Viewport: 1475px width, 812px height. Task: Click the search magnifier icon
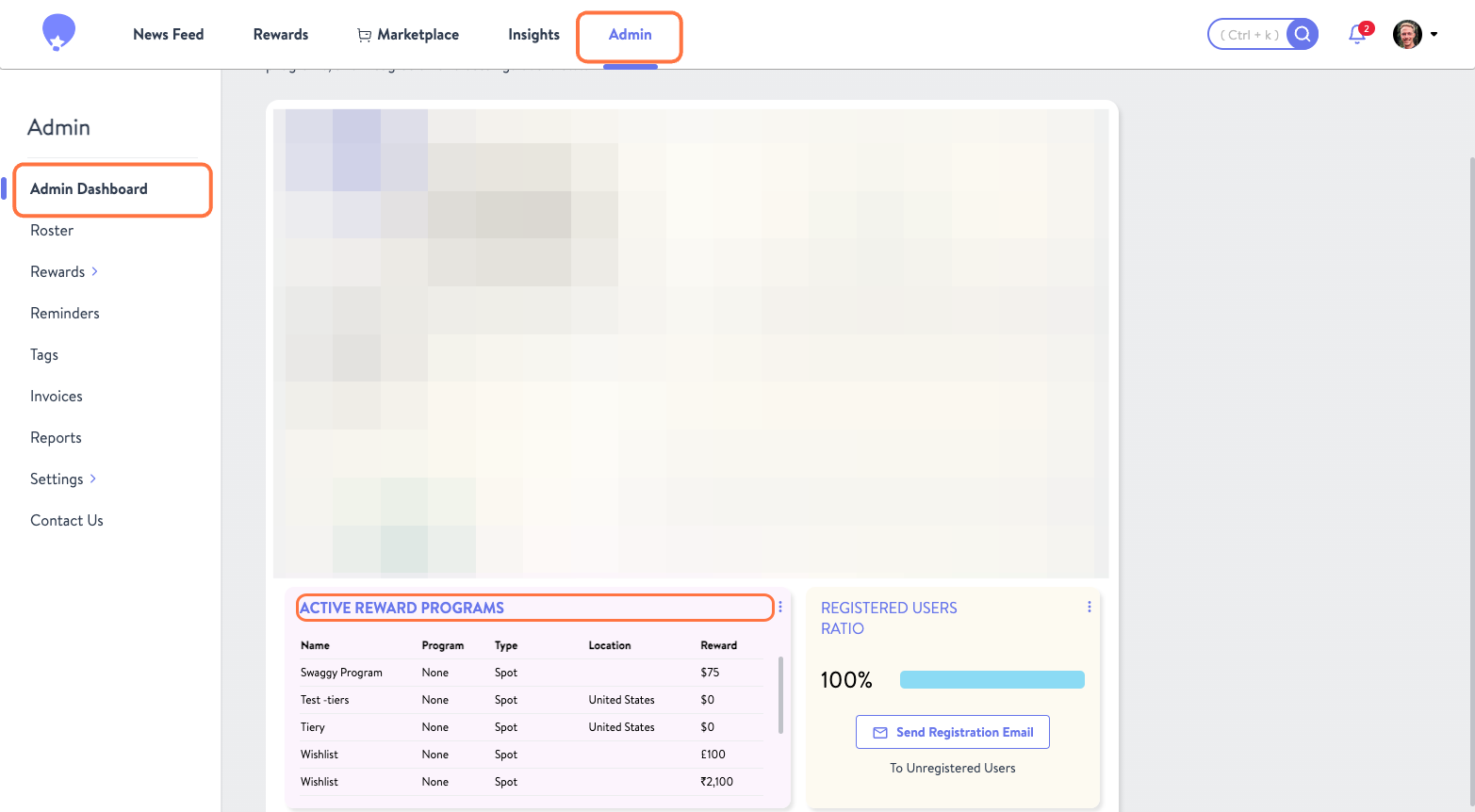pos(1303,33)
